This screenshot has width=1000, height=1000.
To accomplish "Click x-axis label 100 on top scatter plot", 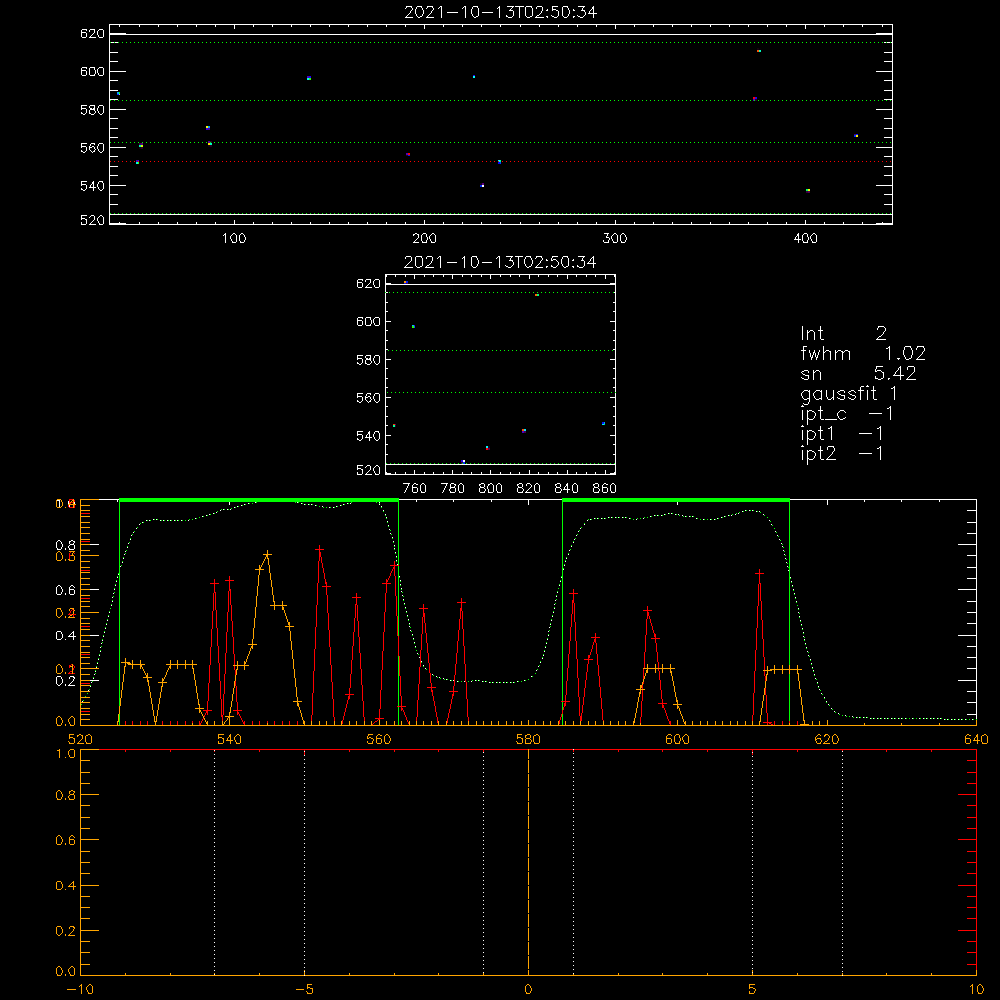I will (x=234, y=239).
